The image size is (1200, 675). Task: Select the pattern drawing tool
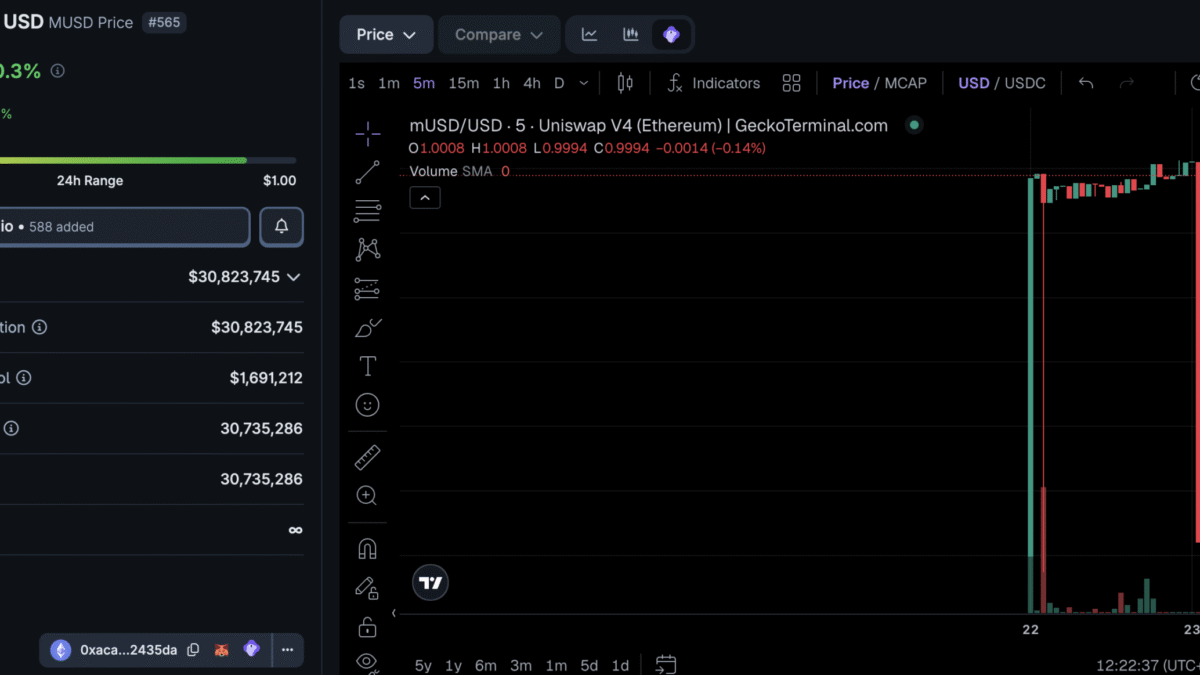[x=367, y=250]
